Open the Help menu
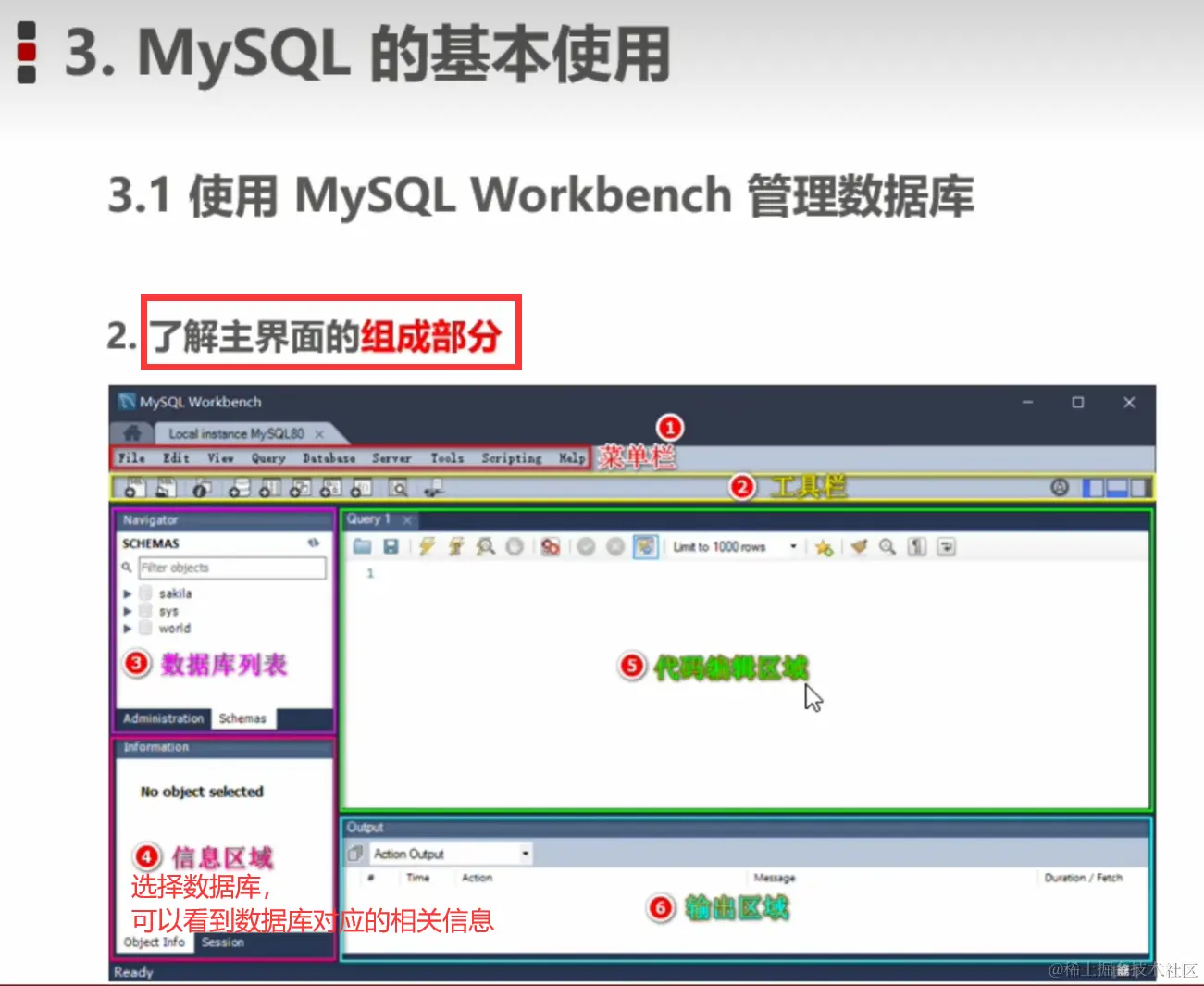The width and height of the screenshot is (1204, 986). click(572, 457)
